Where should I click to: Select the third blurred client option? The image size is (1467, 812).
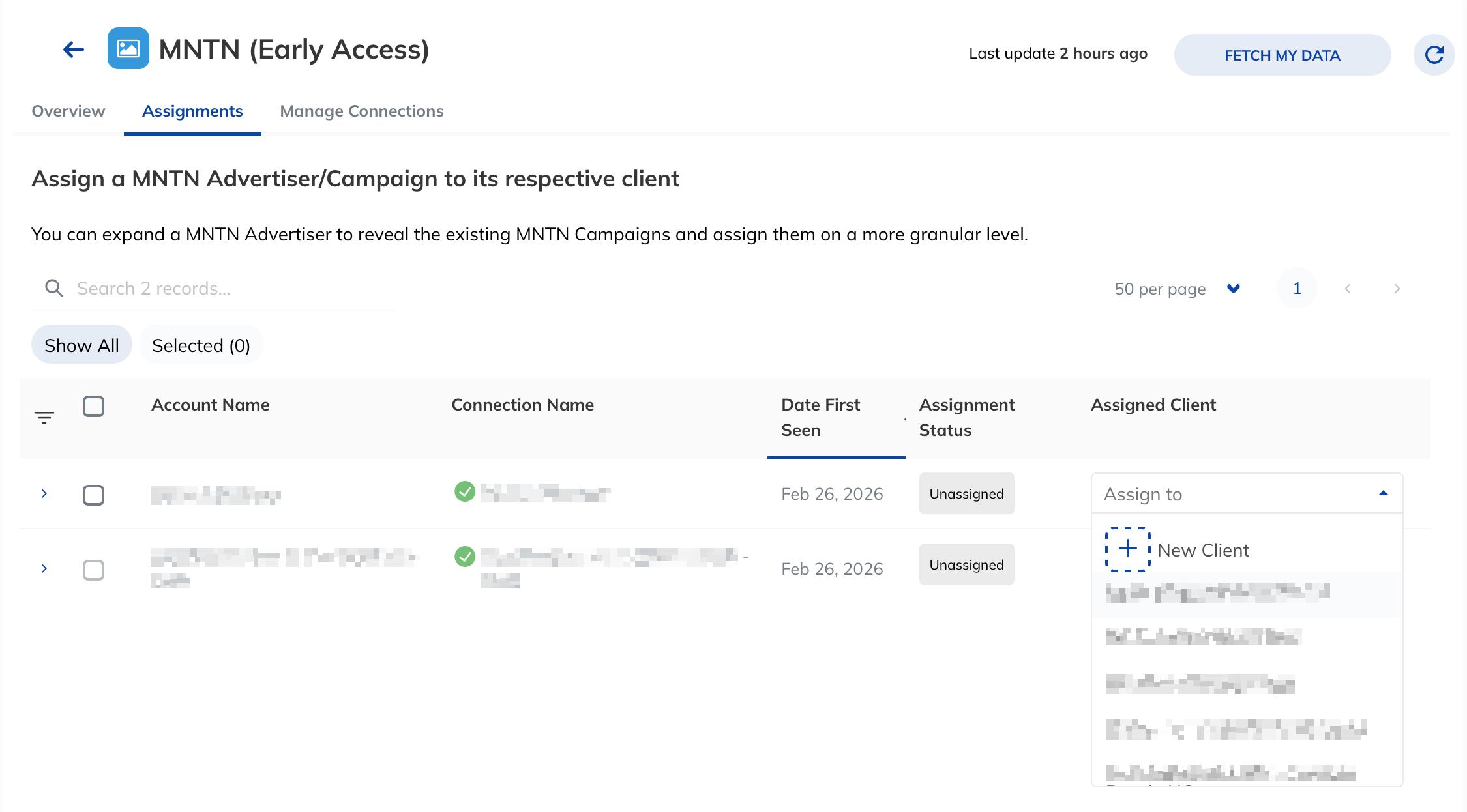pos(1247,684)
